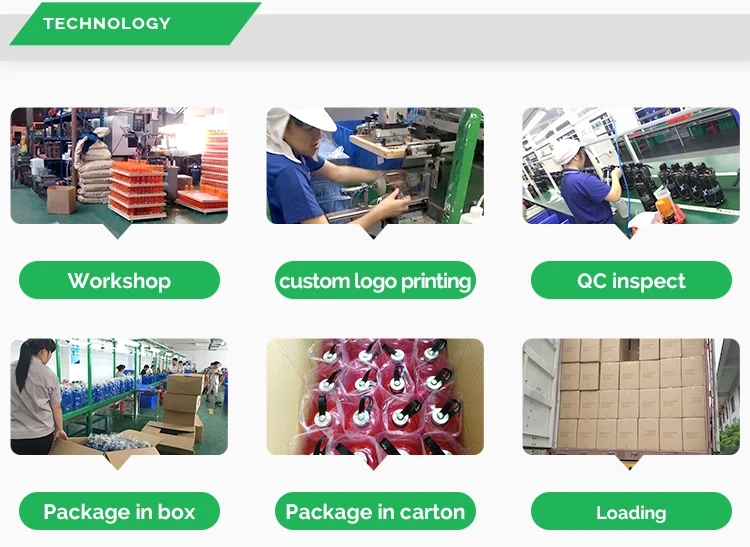Image resolution: width=750 pixels, height=547 pixels.
Task: Open the truck Loading photo
Action: click(x=631, y=396)
